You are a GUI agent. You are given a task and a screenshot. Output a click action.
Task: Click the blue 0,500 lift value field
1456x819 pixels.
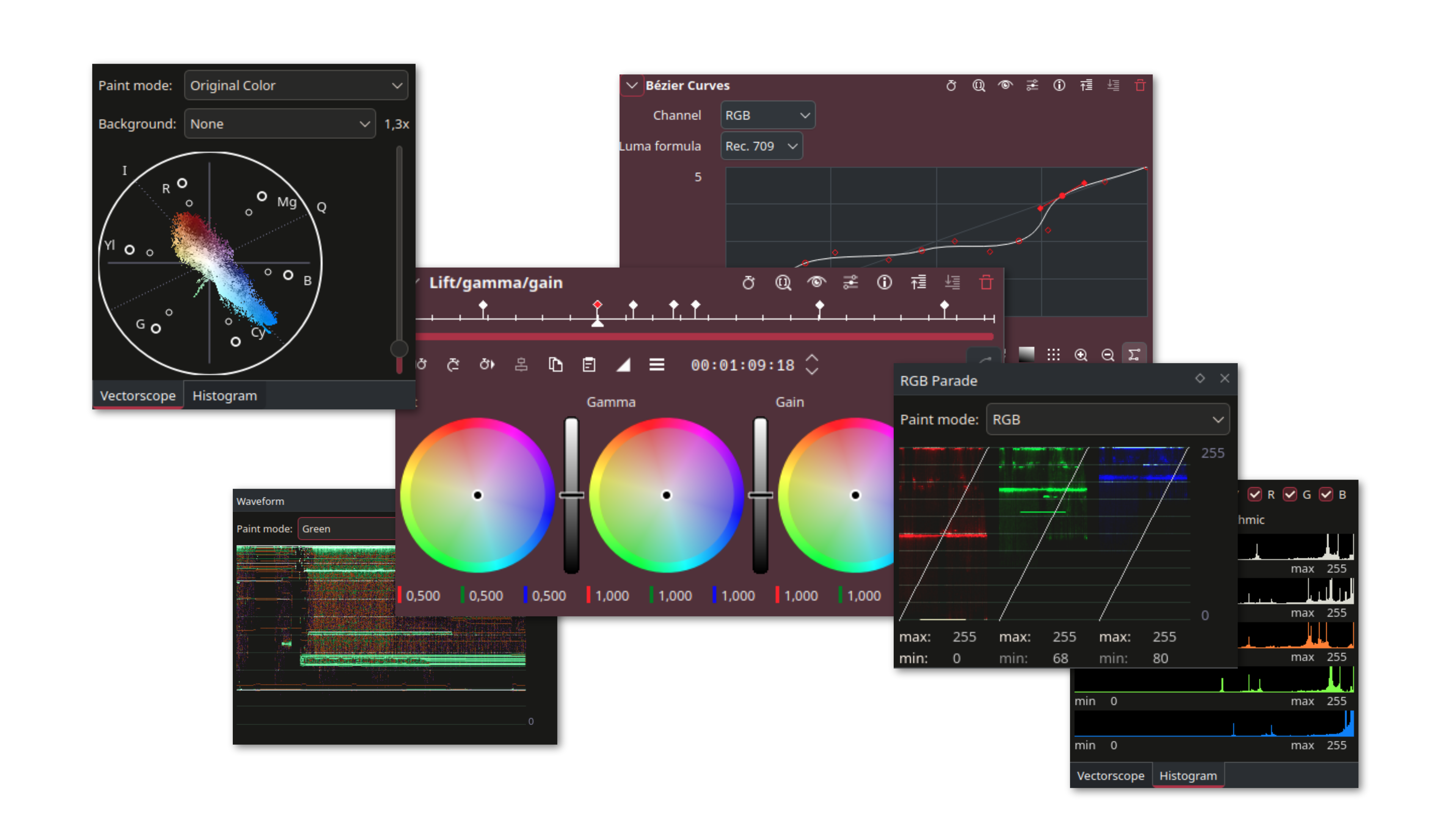tap(548, 596)
